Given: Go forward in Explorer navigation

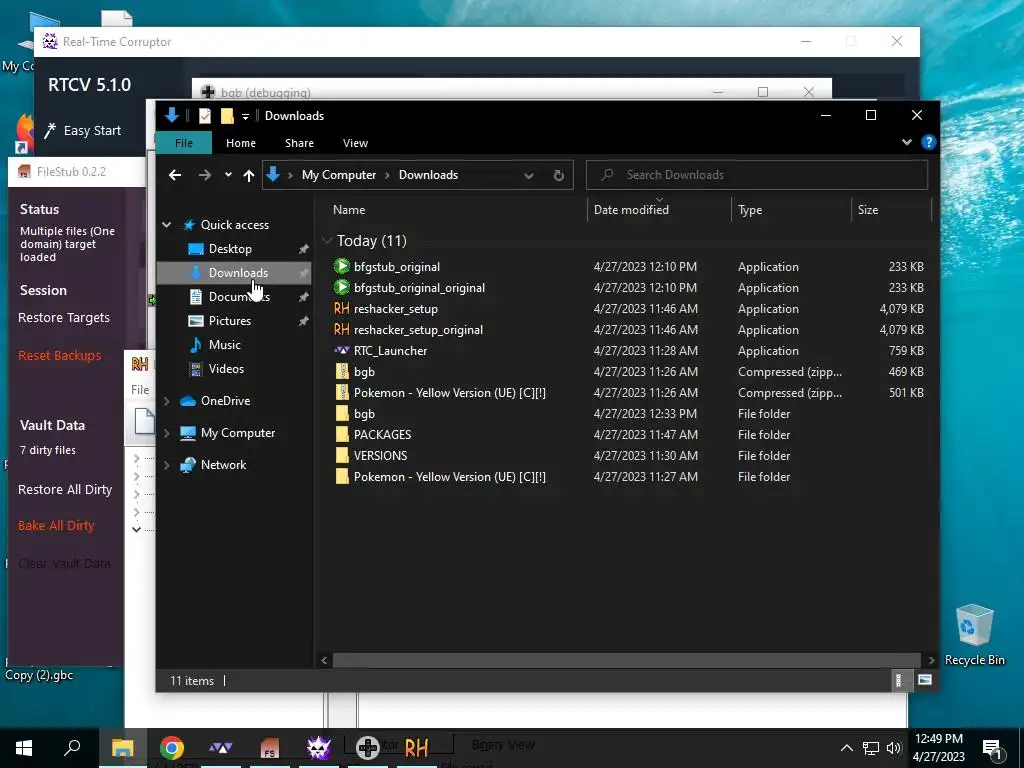Looking at the screenshot, I should point(204,175).
